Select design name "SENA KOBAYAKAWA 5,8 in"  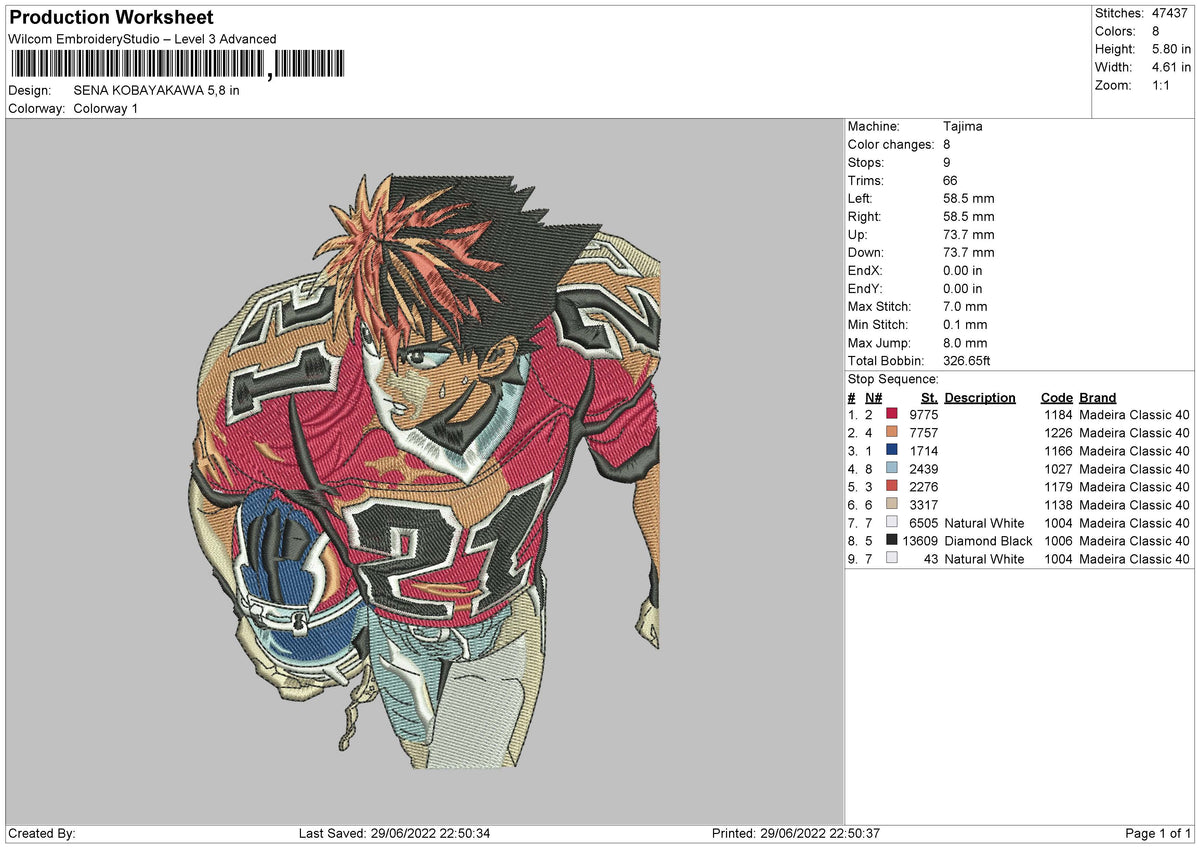(x=156, y=90)
